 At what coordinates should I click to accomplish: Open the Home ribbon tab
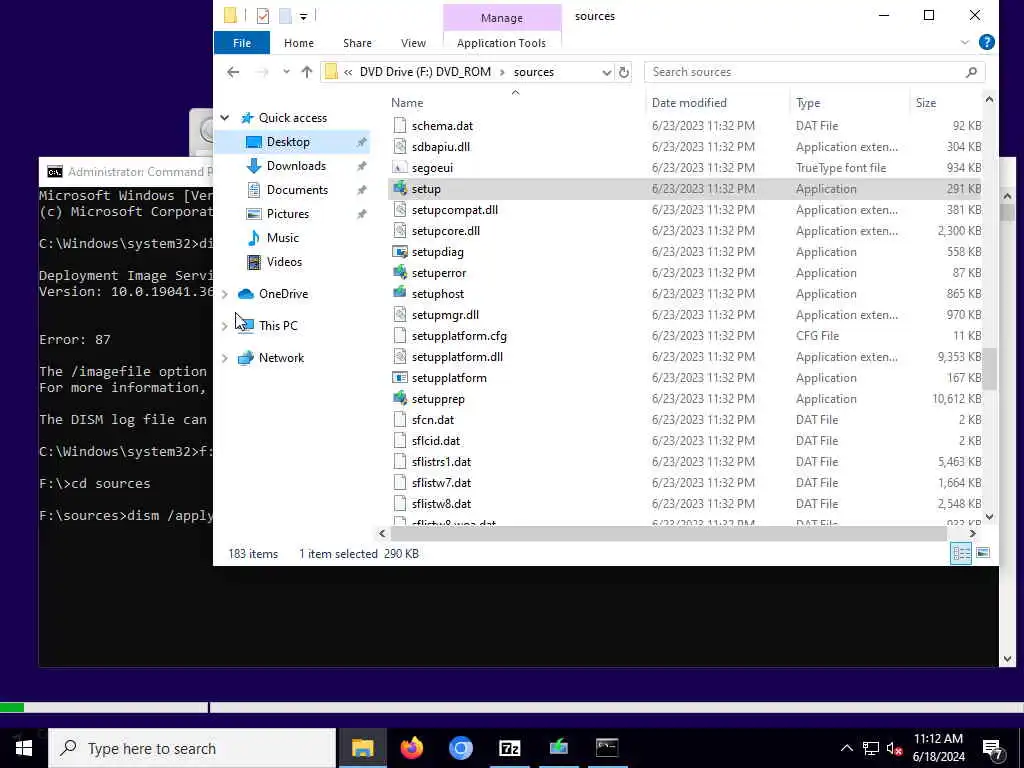click(298, 42)
